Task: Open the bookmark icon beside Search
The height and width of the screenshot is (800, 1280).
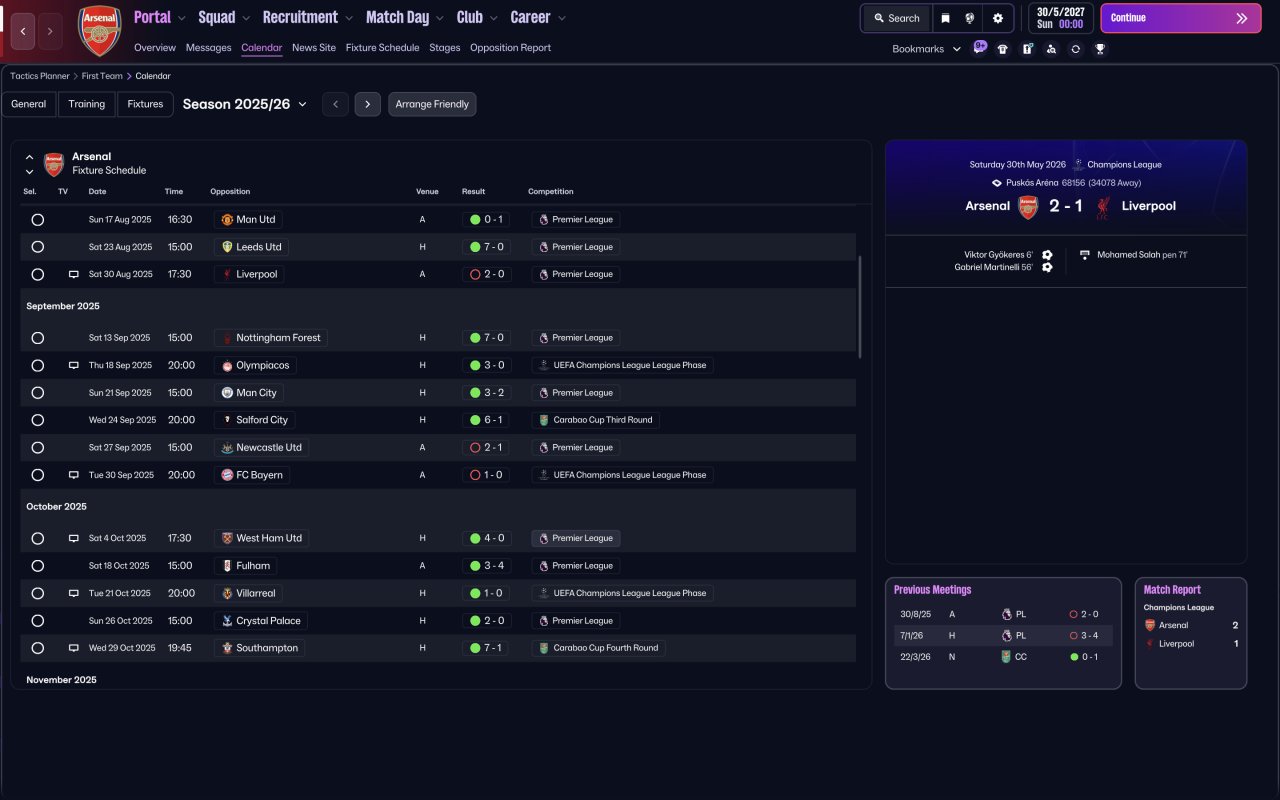Action: tap(945, 18)
